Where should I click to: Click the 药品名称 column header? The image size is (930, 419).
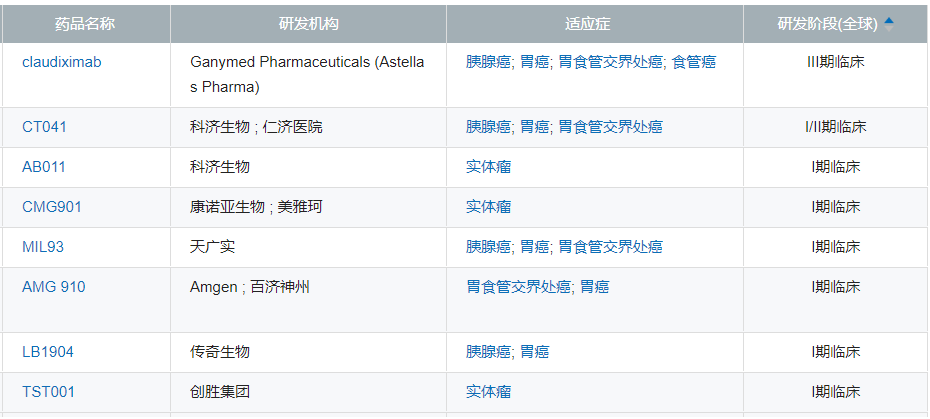click(86, 24)
